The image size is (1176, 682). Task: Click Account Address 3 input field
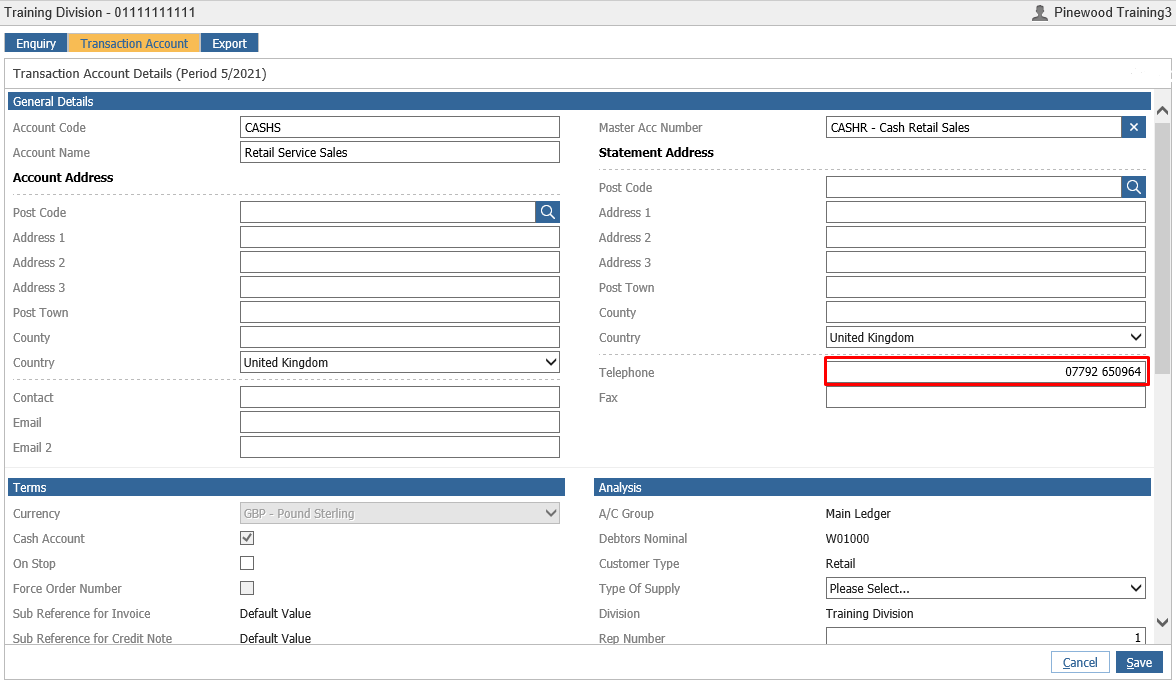tap(400, 287)
